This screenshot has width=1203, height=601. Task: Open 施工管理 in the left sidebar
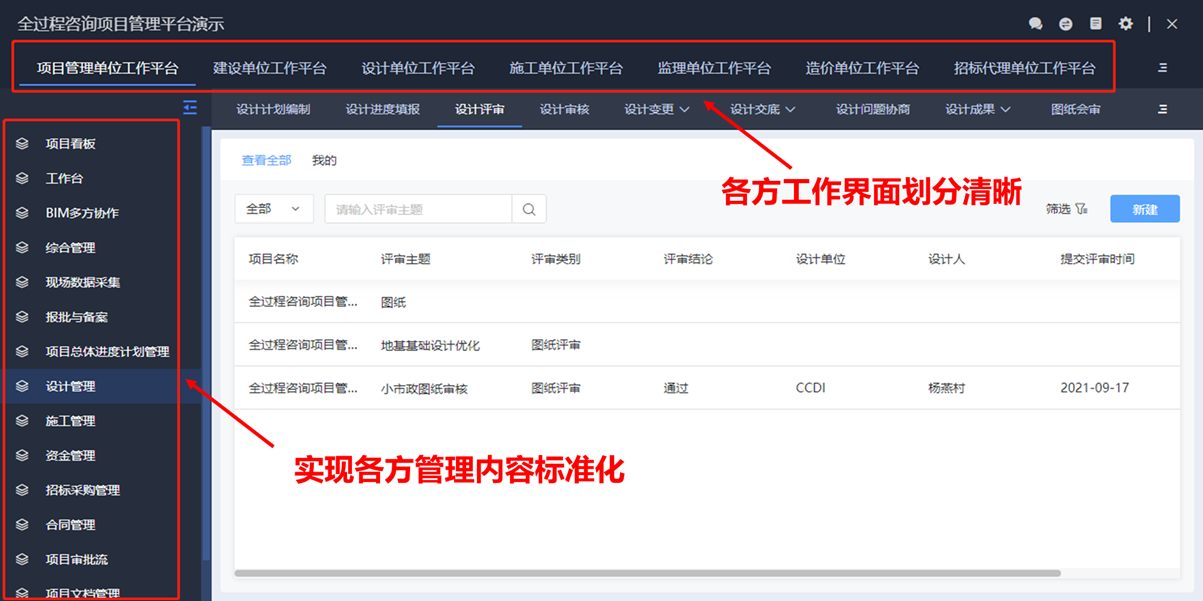(x=70, y=421)
